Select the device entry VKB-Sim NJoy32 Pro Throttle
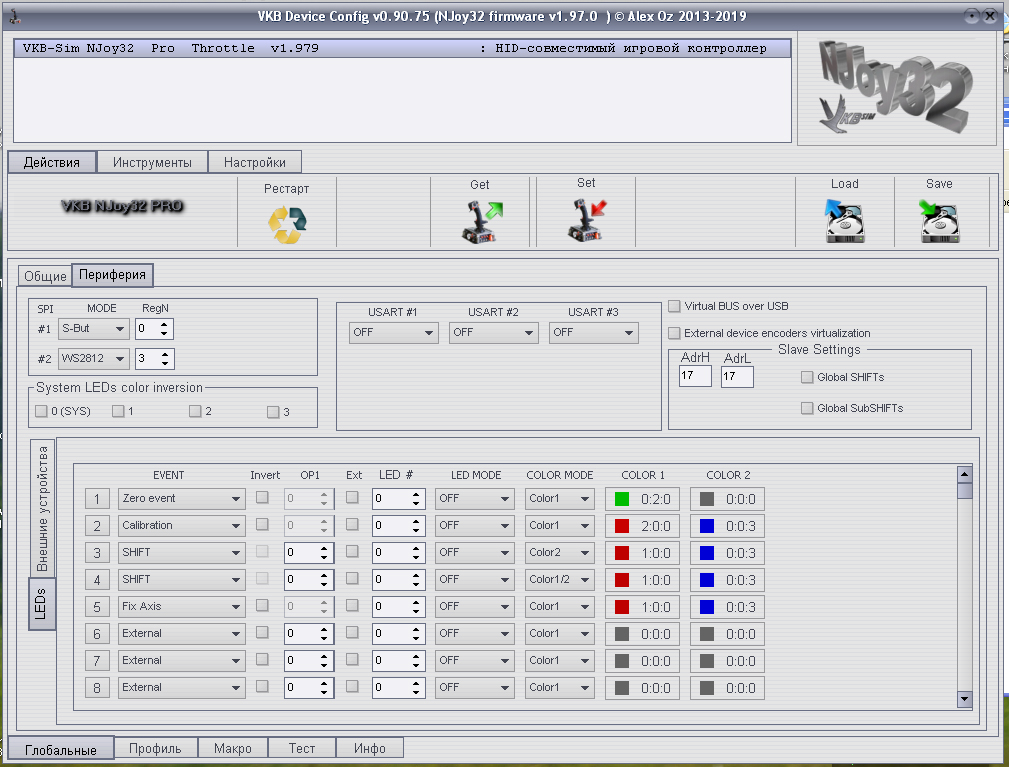The image size is (1009, 767). click(x=403, y=48)
